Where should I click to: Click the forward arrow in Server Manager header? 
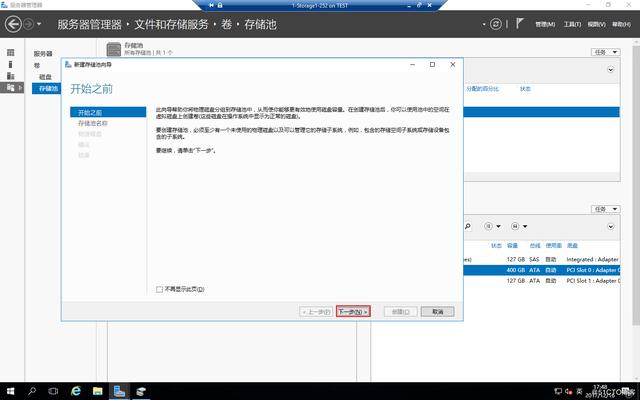(x=29, y=24)
